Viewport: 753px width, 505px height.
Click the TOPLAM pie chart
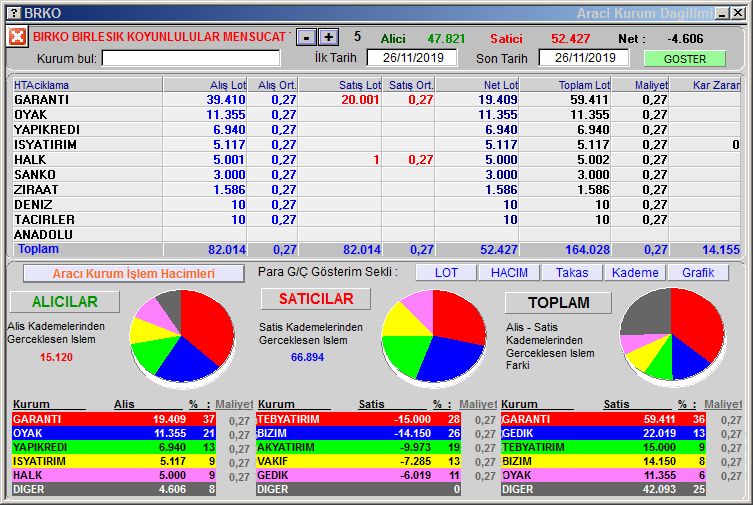pyautogui.click(x=672, y=335)
